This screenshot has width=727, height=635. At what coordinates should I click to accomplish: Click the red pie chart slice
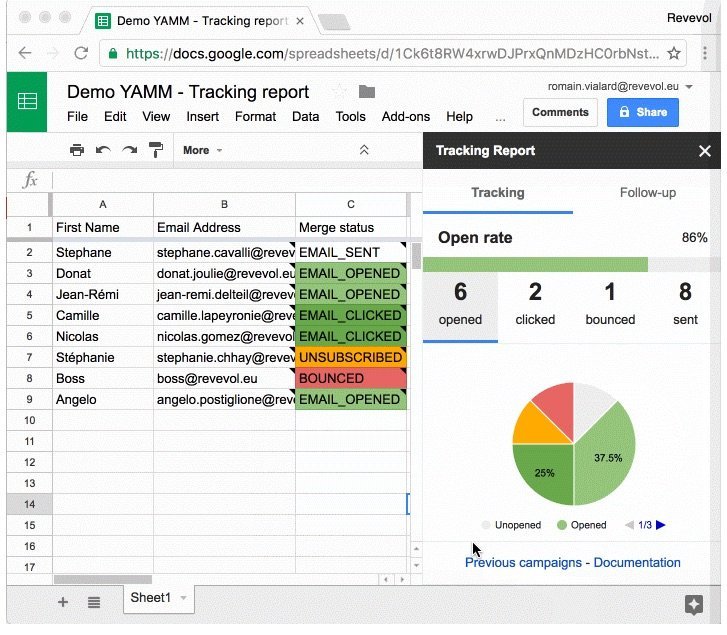(556, 409)
